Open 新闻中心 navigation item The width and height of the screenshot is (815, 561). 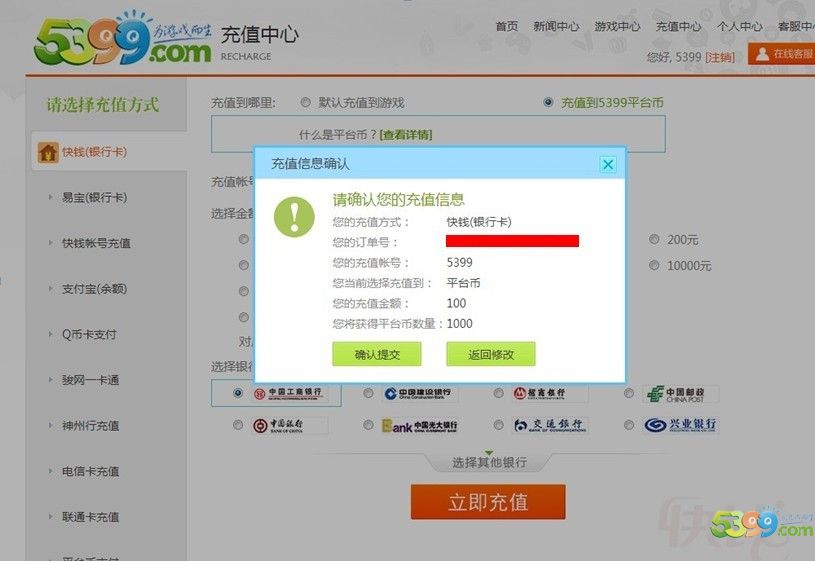pos(556,26)
